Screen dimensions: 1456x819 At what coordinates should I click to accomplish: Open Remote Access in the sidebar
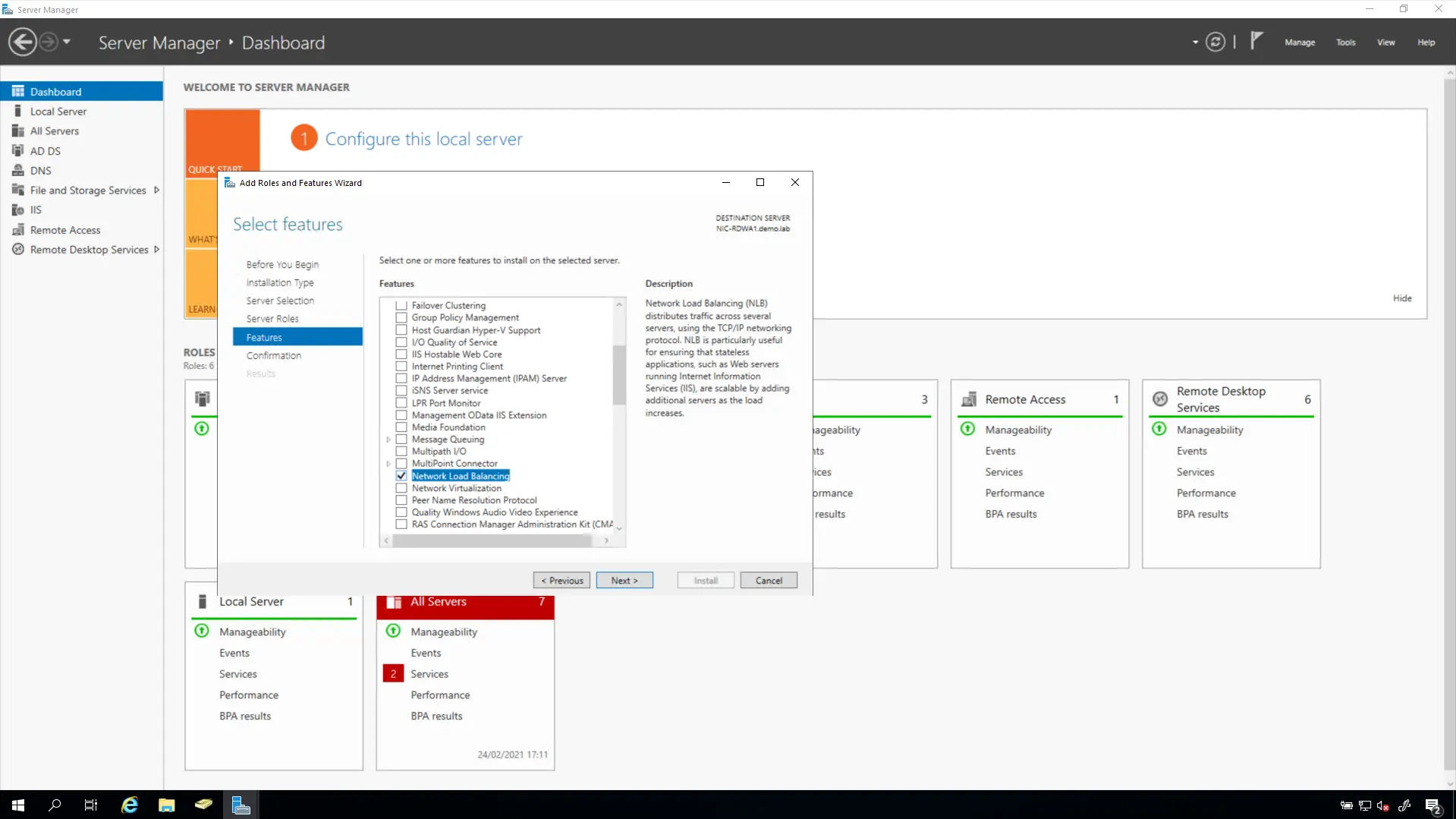coord(82,229)
